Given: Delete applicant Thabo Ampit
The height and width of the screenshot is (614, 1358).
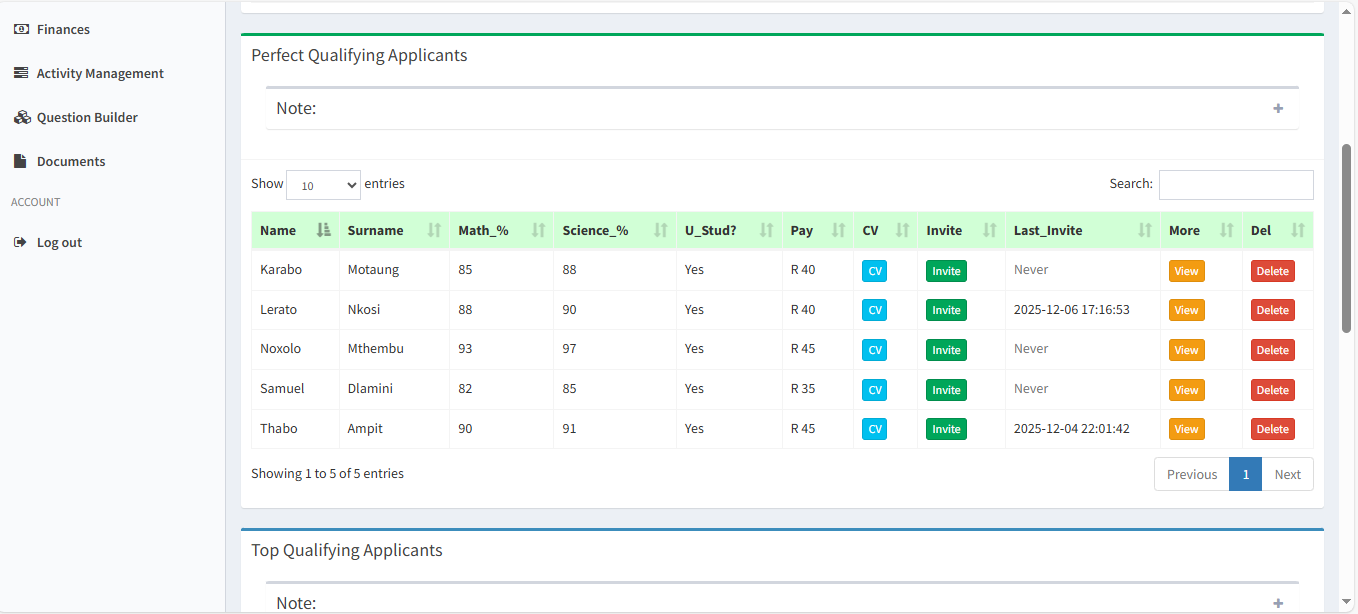Looking at the screenshot, I should point(1272,429).
